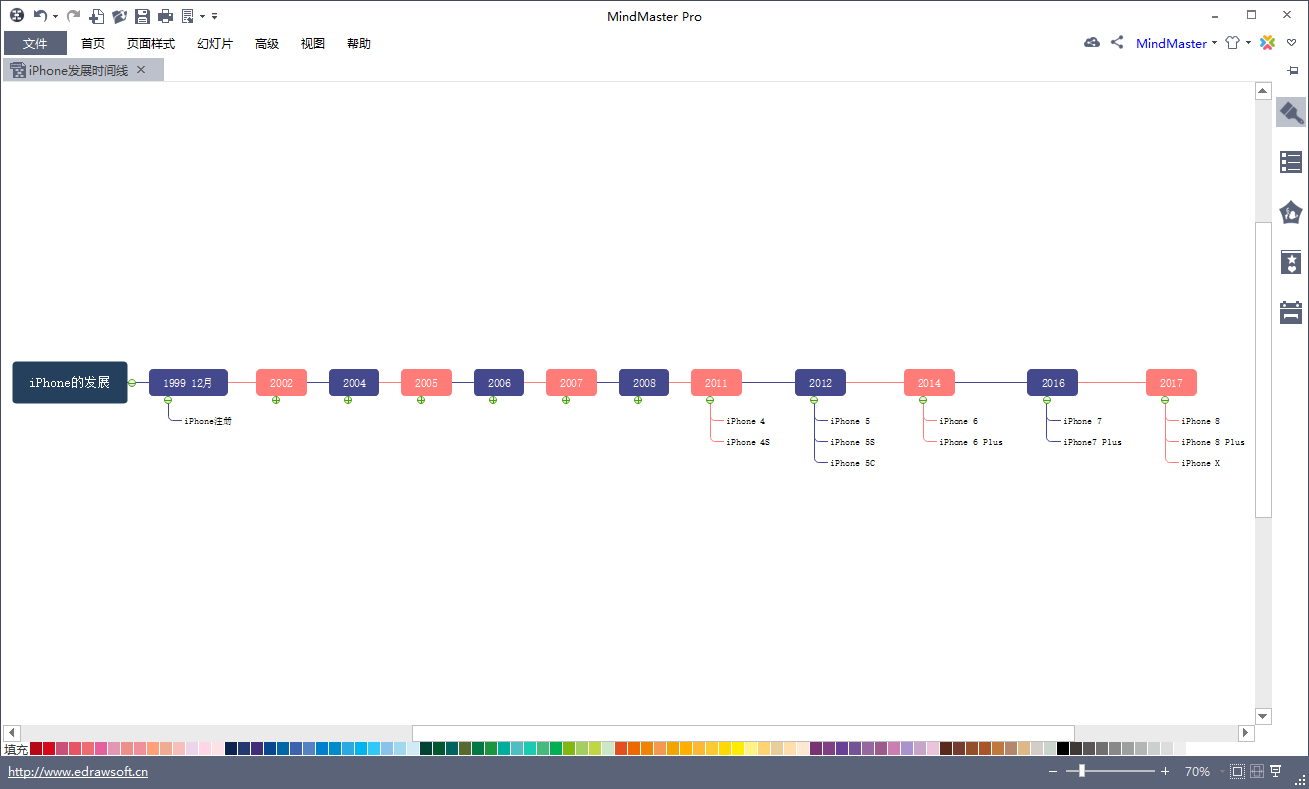Switch to the 首页 ribbon tab
The image size is (1309, 789).
[93, 43]
